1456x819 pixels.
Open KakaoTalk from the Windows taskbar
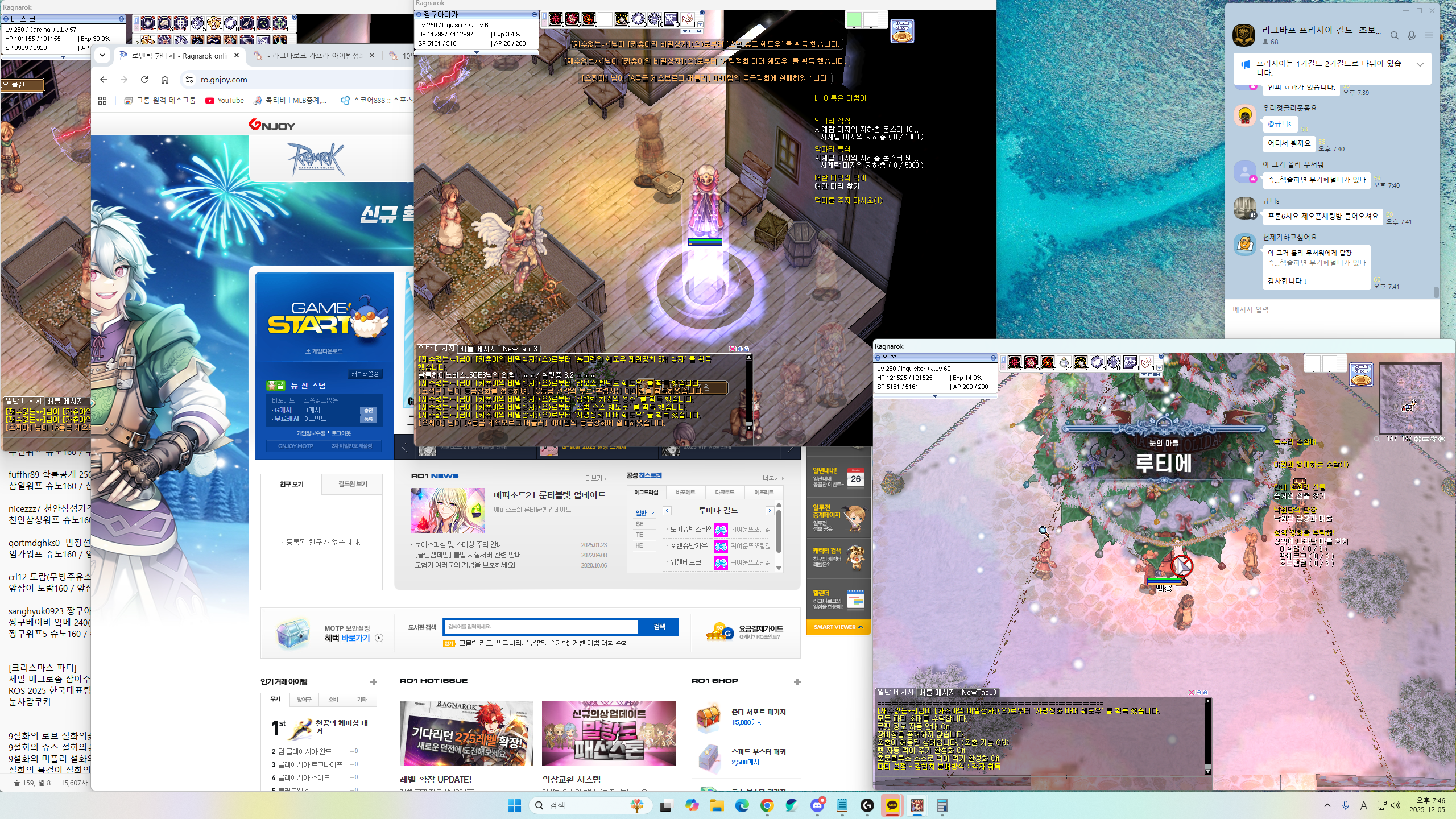click(892, 805)
